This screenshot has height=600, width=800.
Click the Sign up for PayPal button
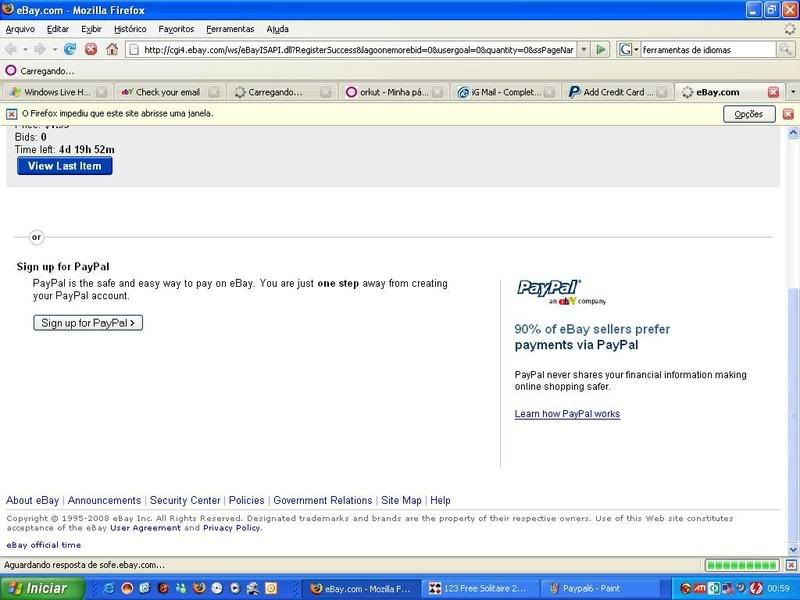coord(88,322)
